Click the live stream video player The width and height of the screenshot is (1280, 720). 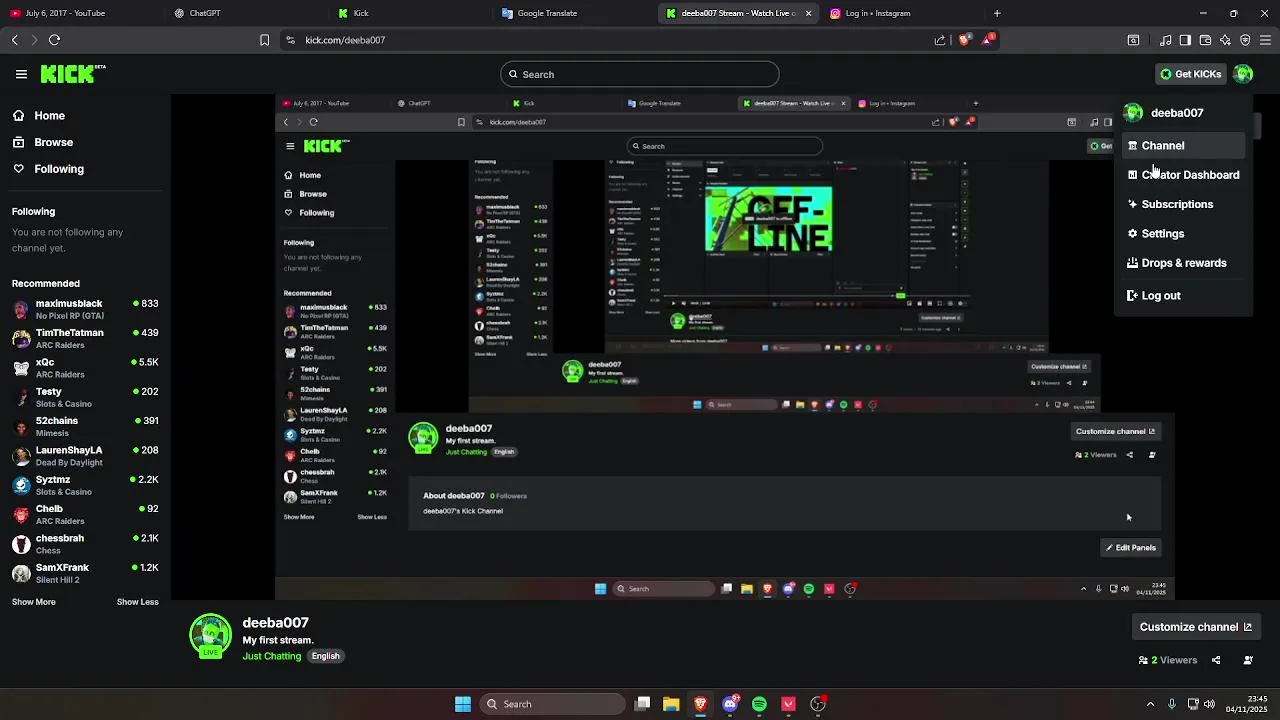click(x=725, y=347)
